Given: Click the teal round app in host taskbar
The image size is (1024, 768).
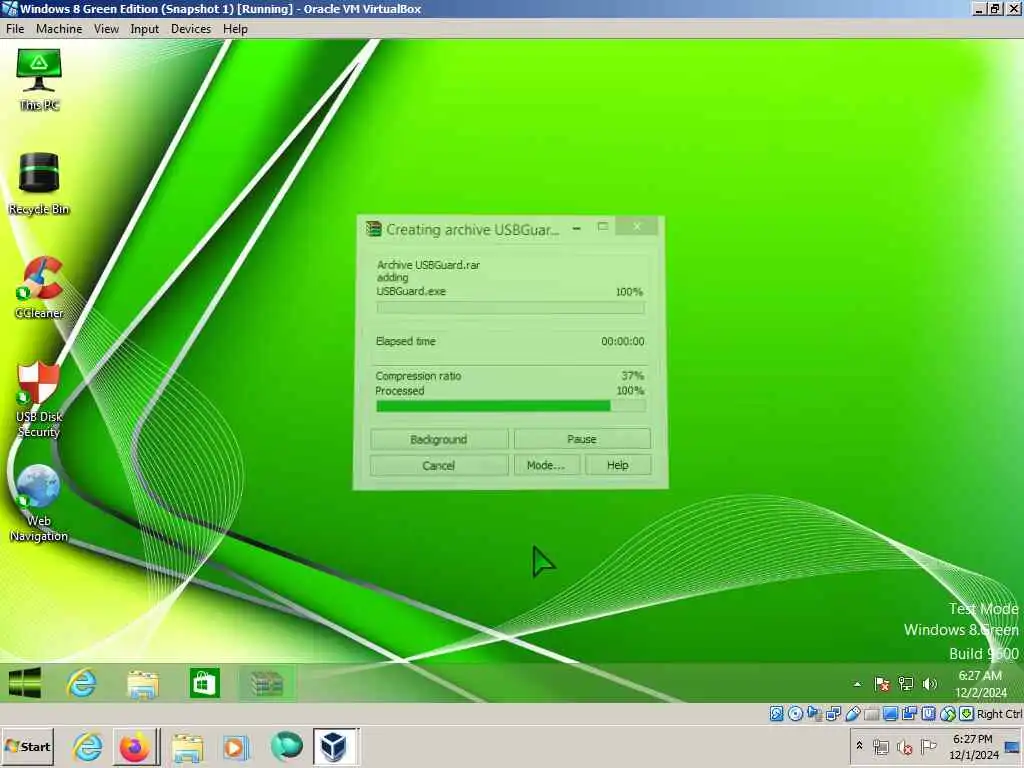Looking at the screenshot, I should coord(286,746).
